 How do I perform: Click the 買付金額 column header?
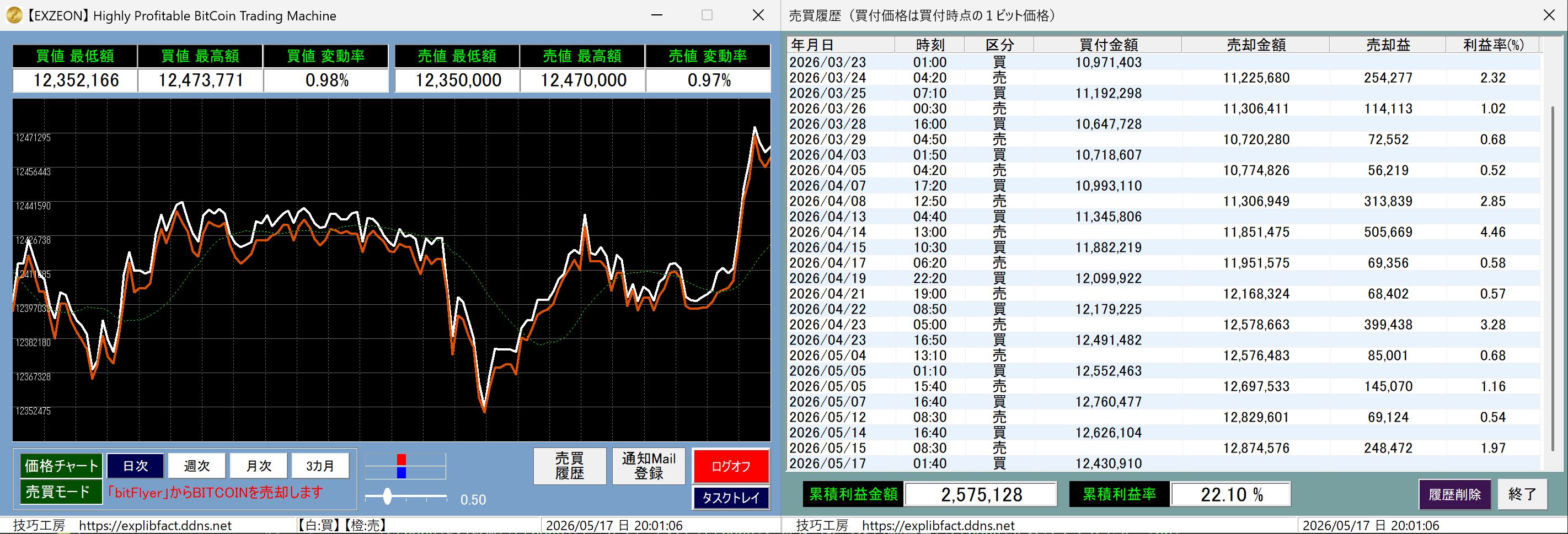pos(1108,45)
